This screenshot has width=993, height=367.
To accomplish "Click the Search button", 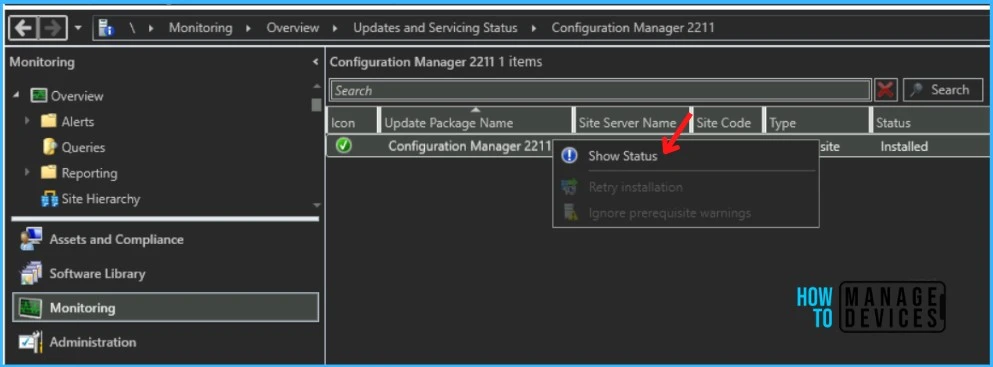I will [942, 90].
